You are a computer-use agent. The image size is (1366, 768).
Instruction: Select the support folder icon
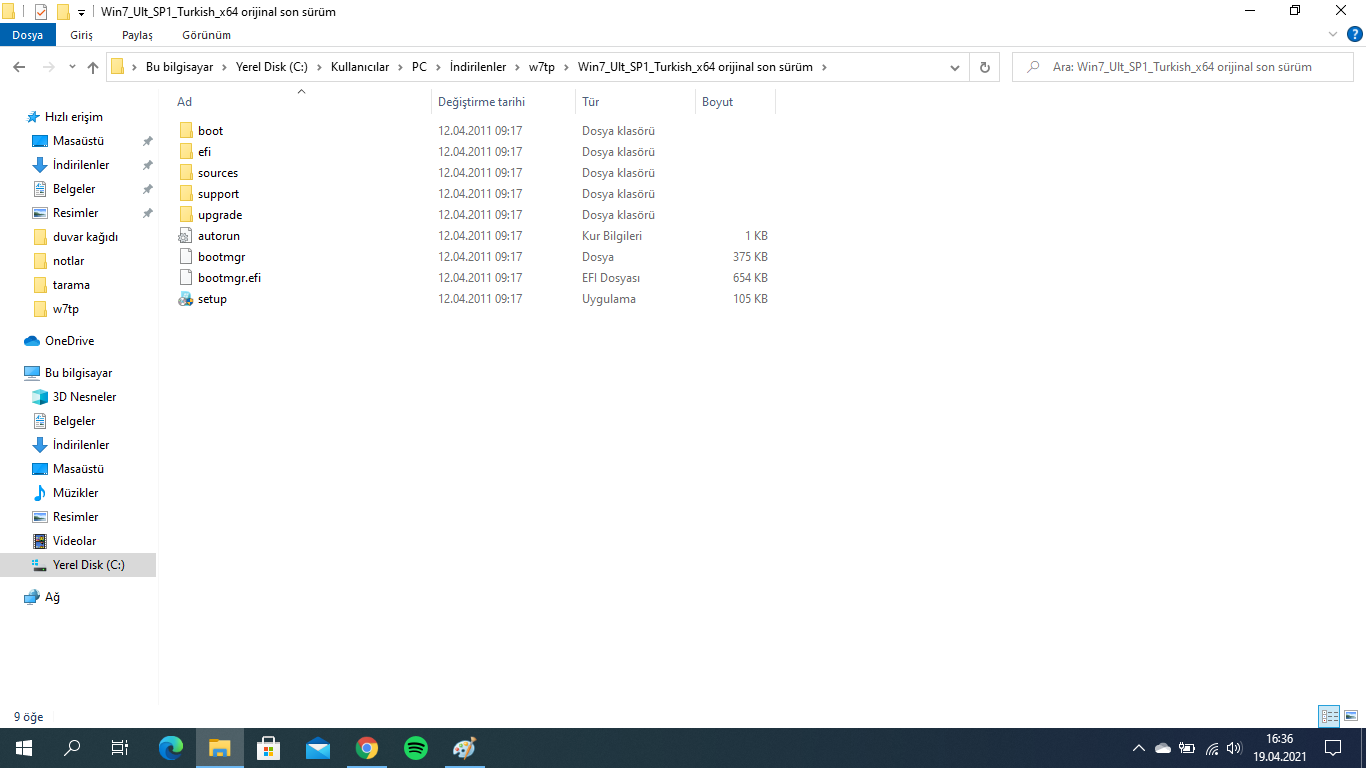(x=185, y=194)
